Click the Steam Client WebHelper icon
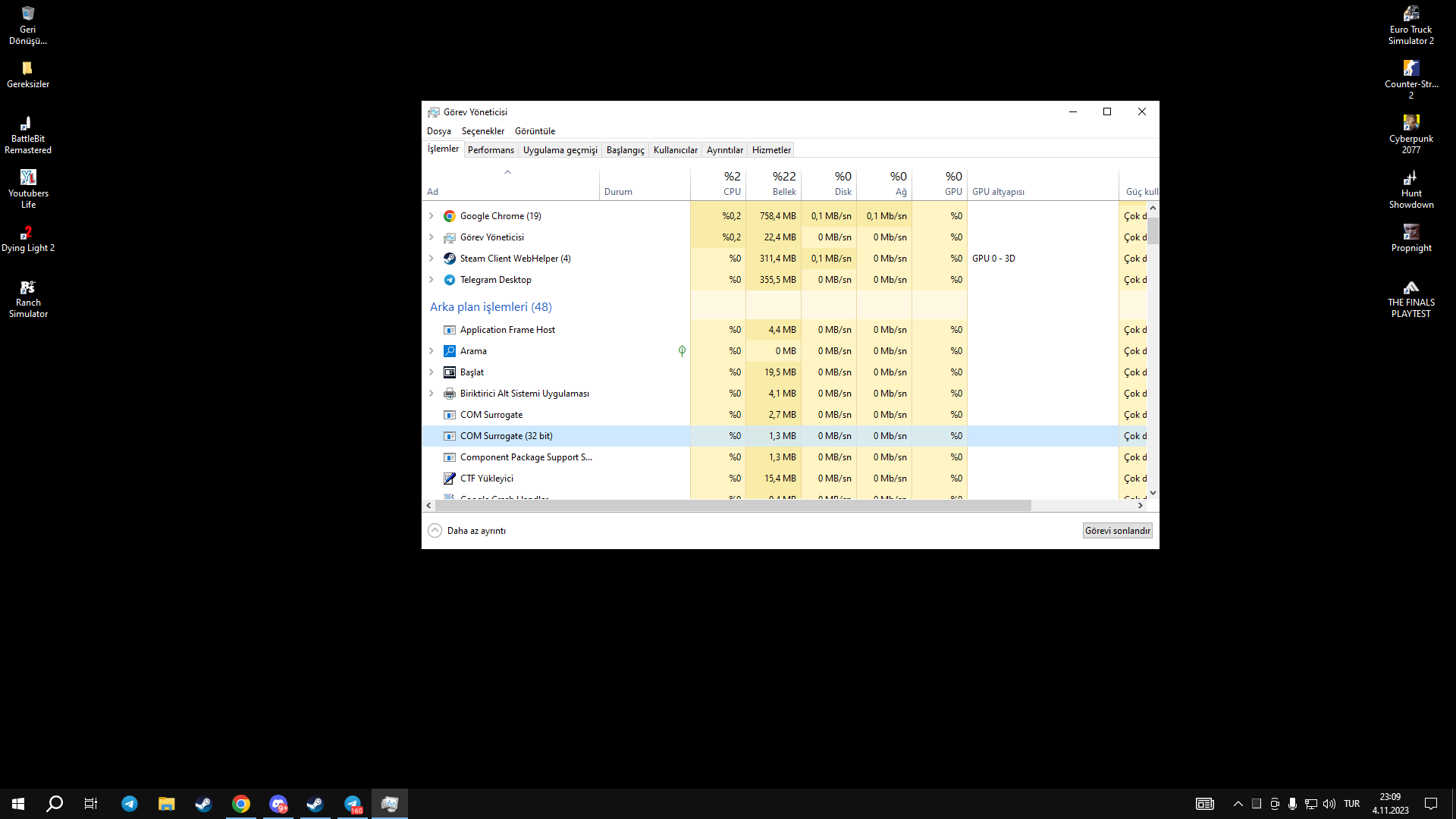The width and height of the screenshot is (1456, 819). pyautogui.click(x=450, y=259)
